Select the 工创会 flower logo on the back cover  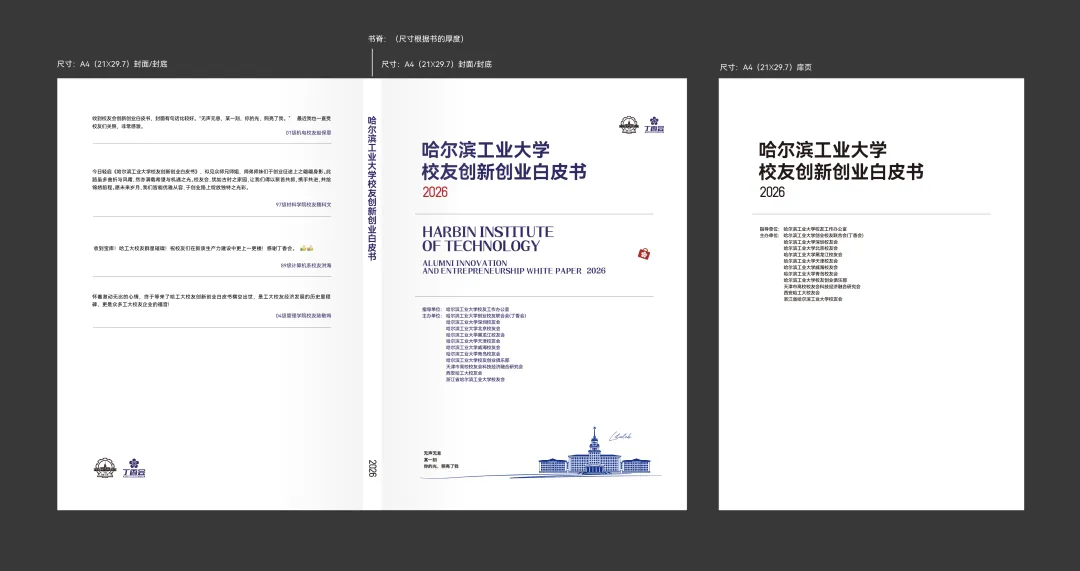[134, 468]
